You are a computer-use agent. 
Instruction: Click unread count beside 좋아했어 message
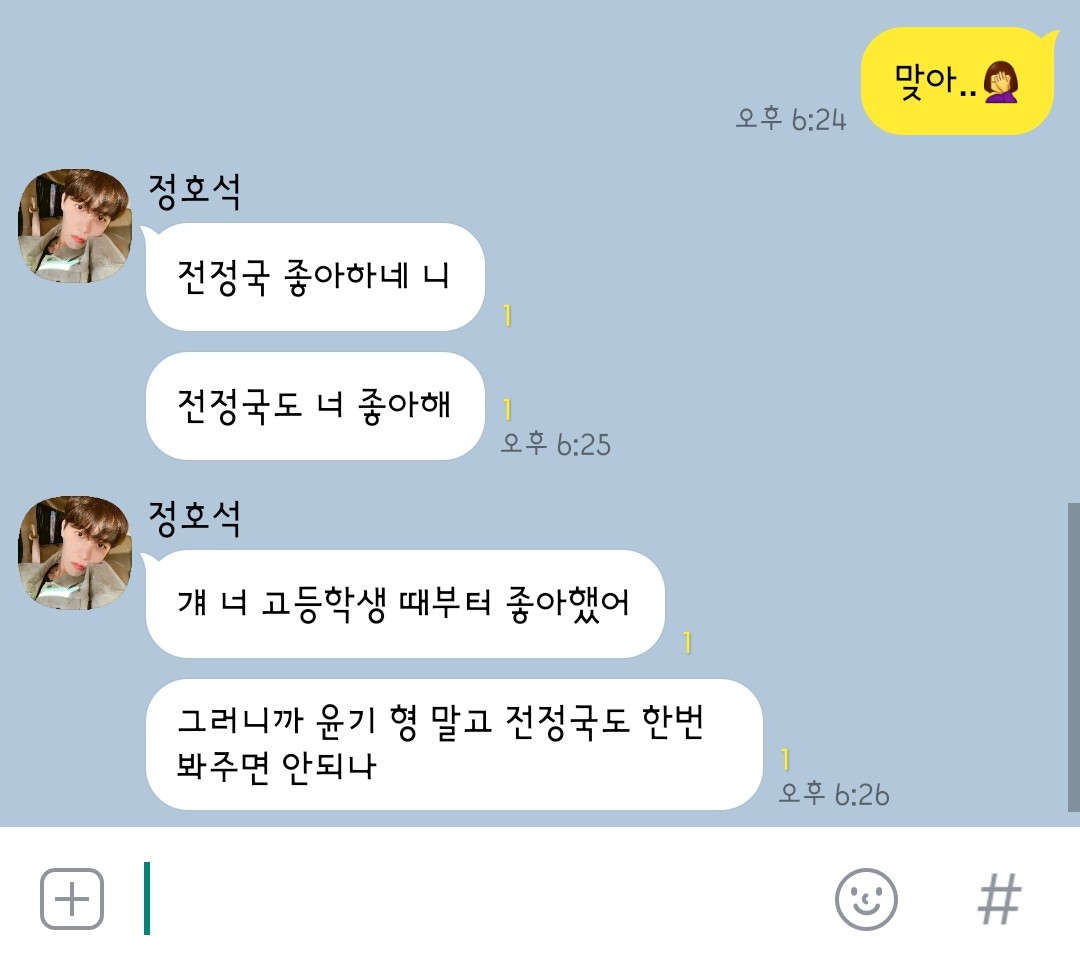tap(687, 643)
